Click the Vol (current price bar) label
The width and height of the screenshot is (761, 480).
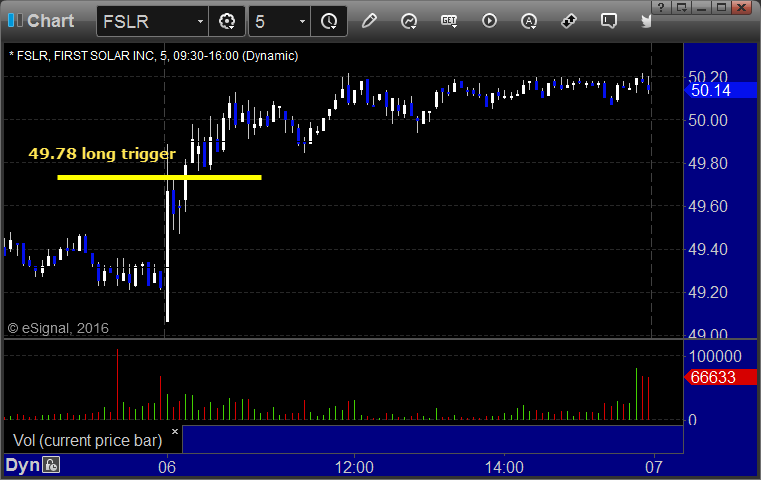point(87,440)
